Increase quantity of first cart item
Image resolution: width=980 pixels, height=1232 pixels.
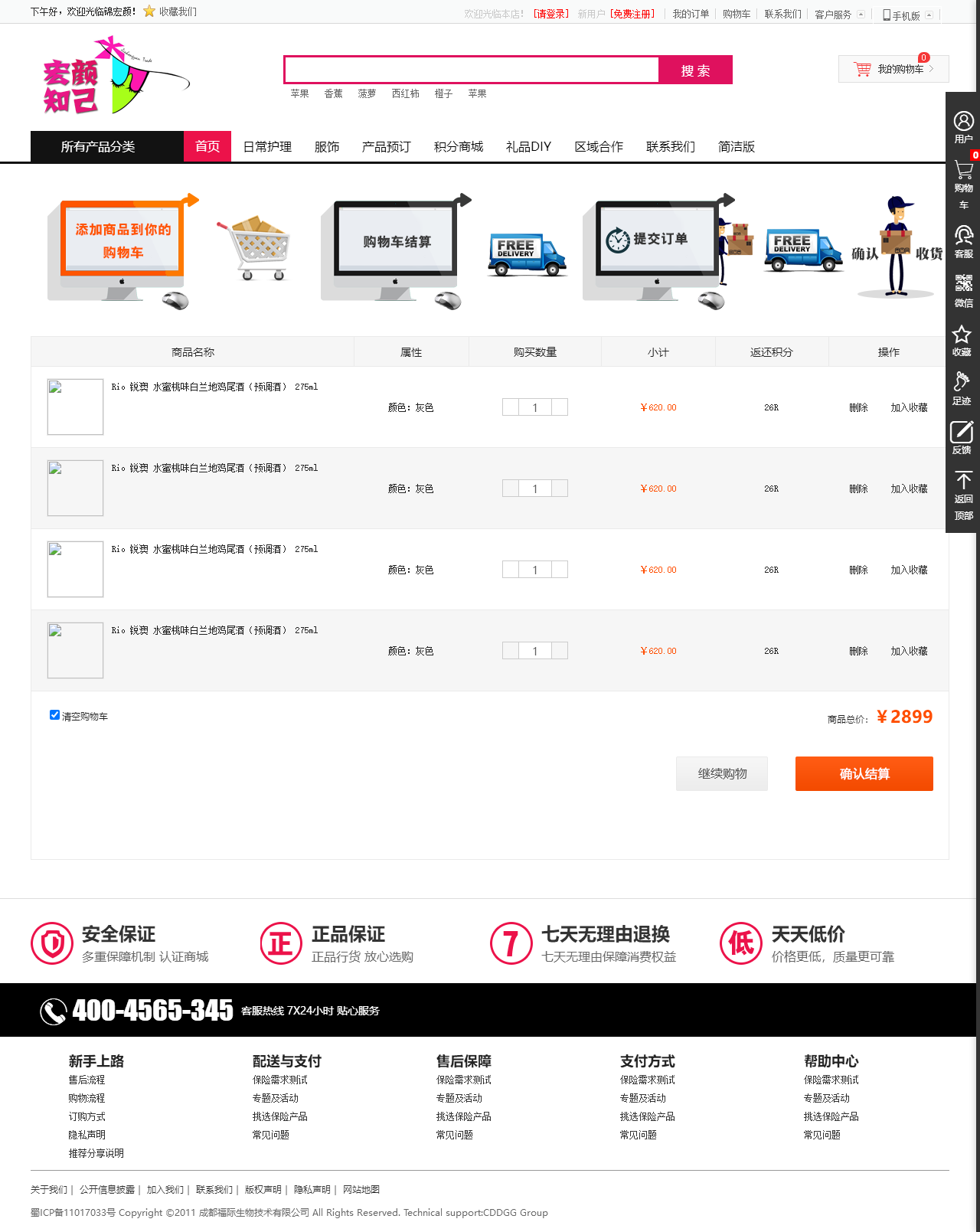tap(560, 407)
